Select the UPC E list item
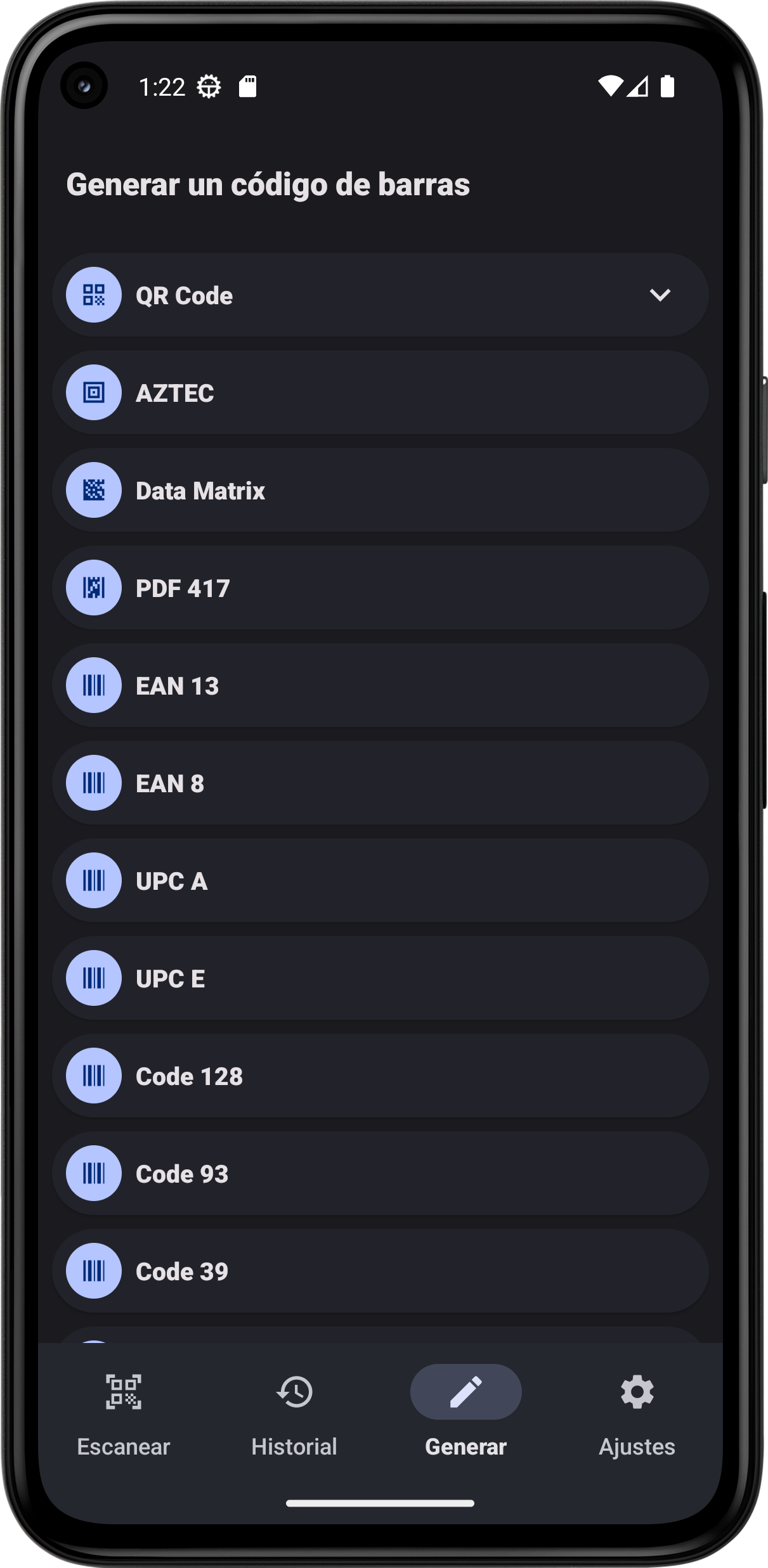This screenshot has height=1568, width=768. click(381, 978)
